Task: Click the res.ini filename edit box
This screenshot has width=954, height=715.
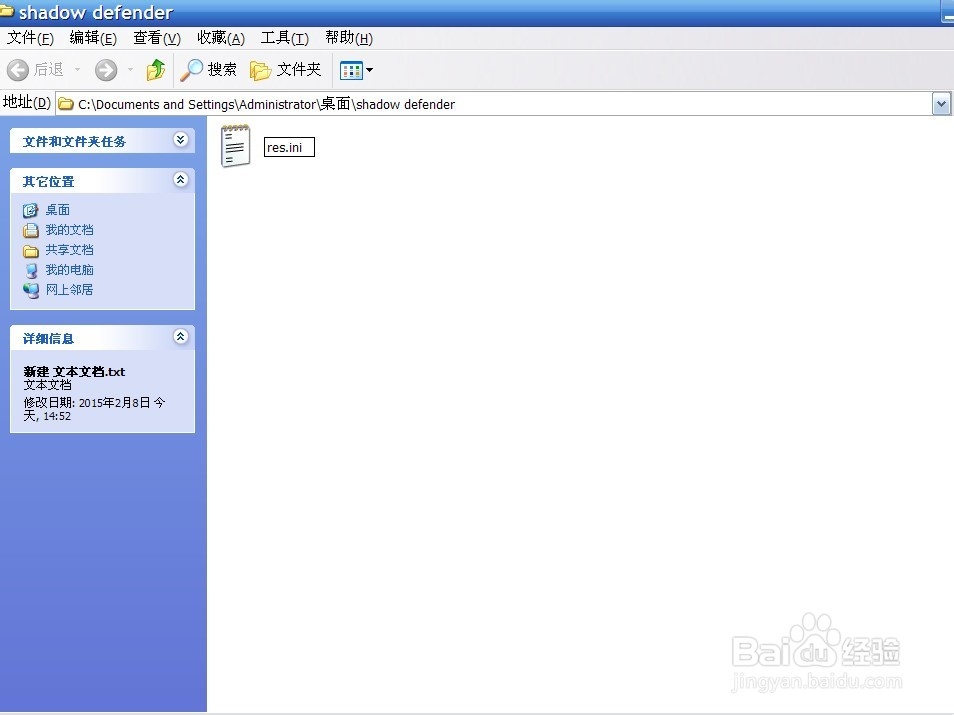Action: click(x=289, y=147)
